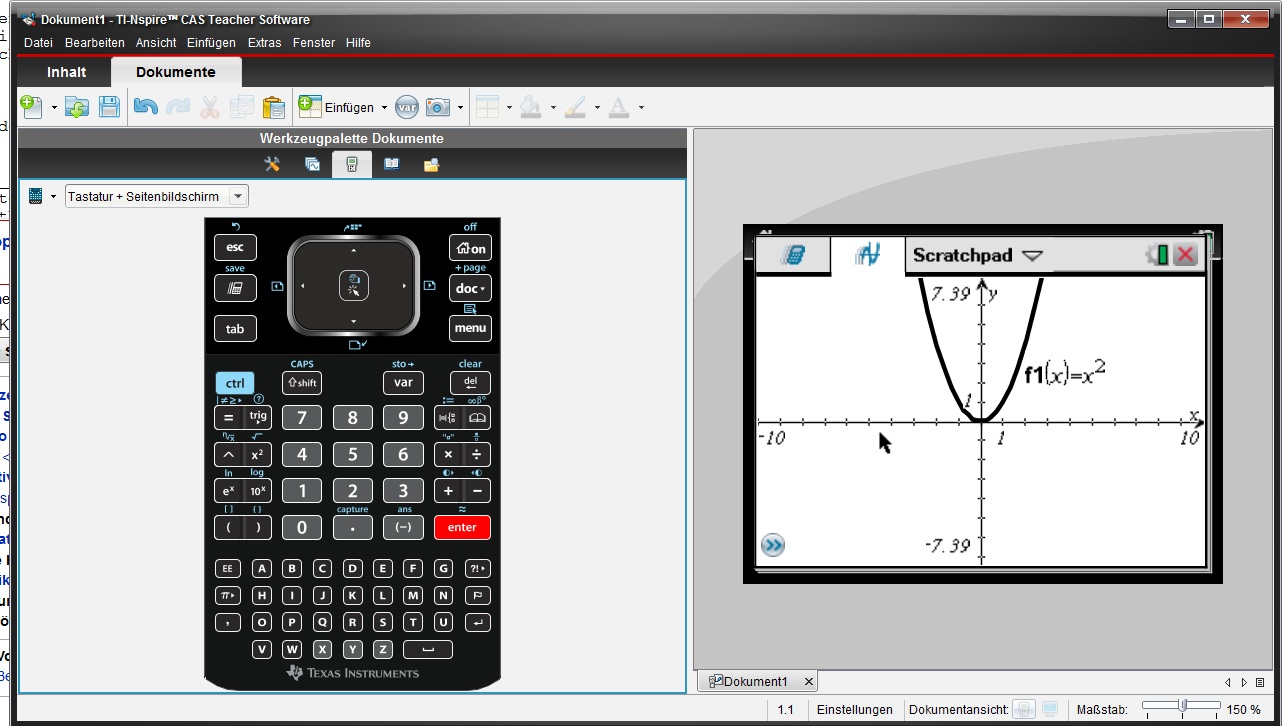This screenshot has width=1282, height=726.
Task: Open the Extras menu
Action: click(265, 43)
